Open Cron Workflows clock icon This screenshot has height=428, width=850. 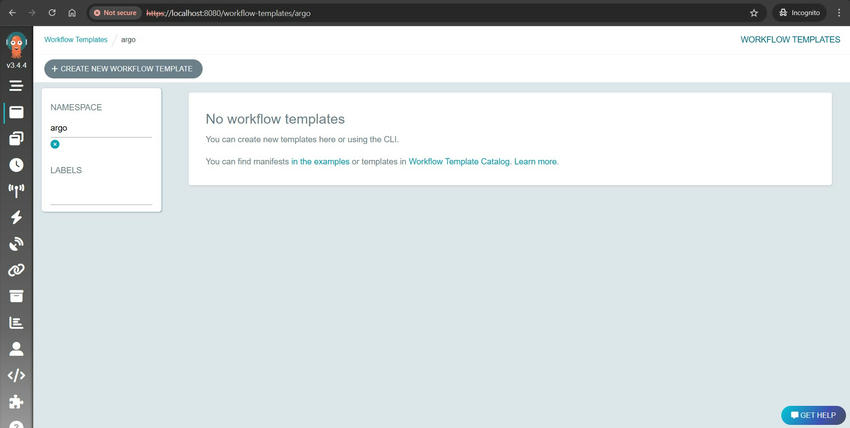coord(16,165)
